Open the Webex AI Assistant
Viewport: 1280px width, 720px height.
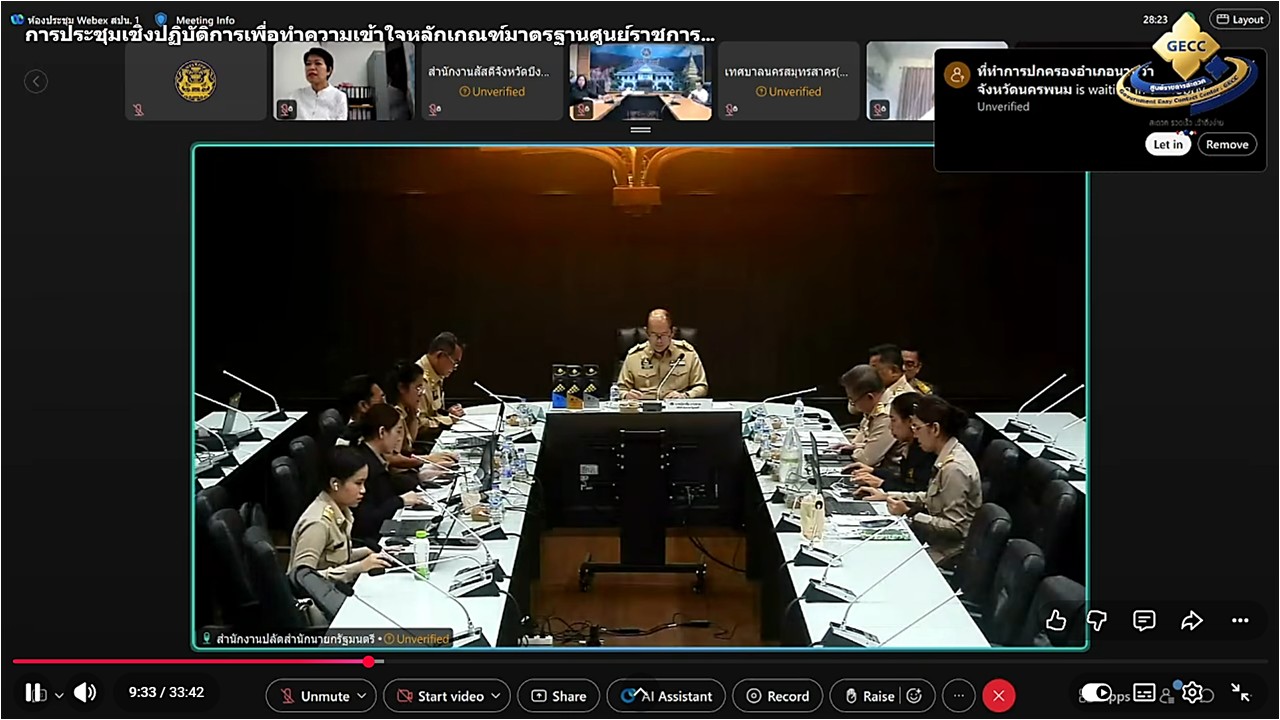[x=666, y=696]
